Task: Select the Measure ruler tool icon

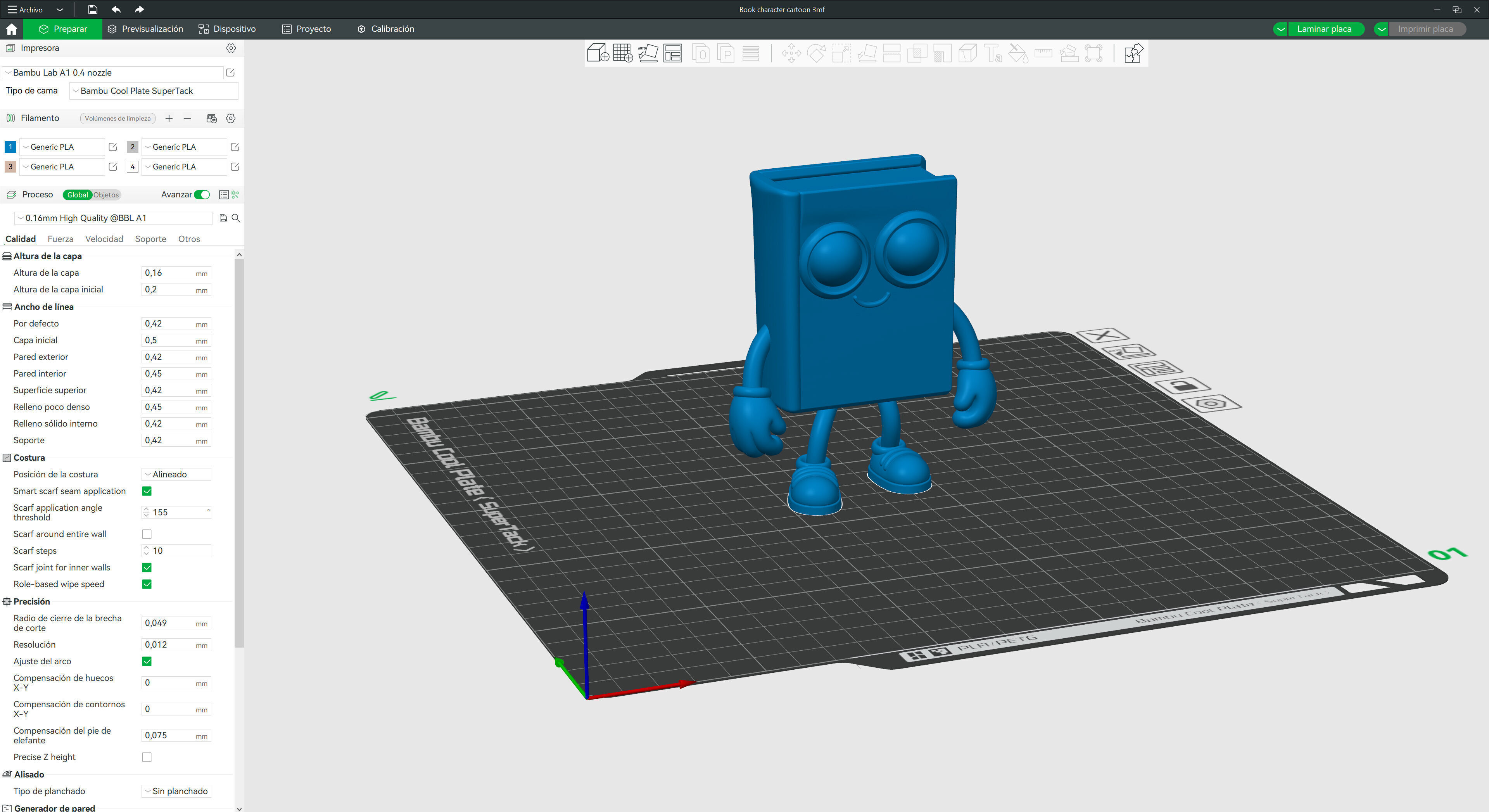Action: pyautogui.click(x=1043, y=54)
